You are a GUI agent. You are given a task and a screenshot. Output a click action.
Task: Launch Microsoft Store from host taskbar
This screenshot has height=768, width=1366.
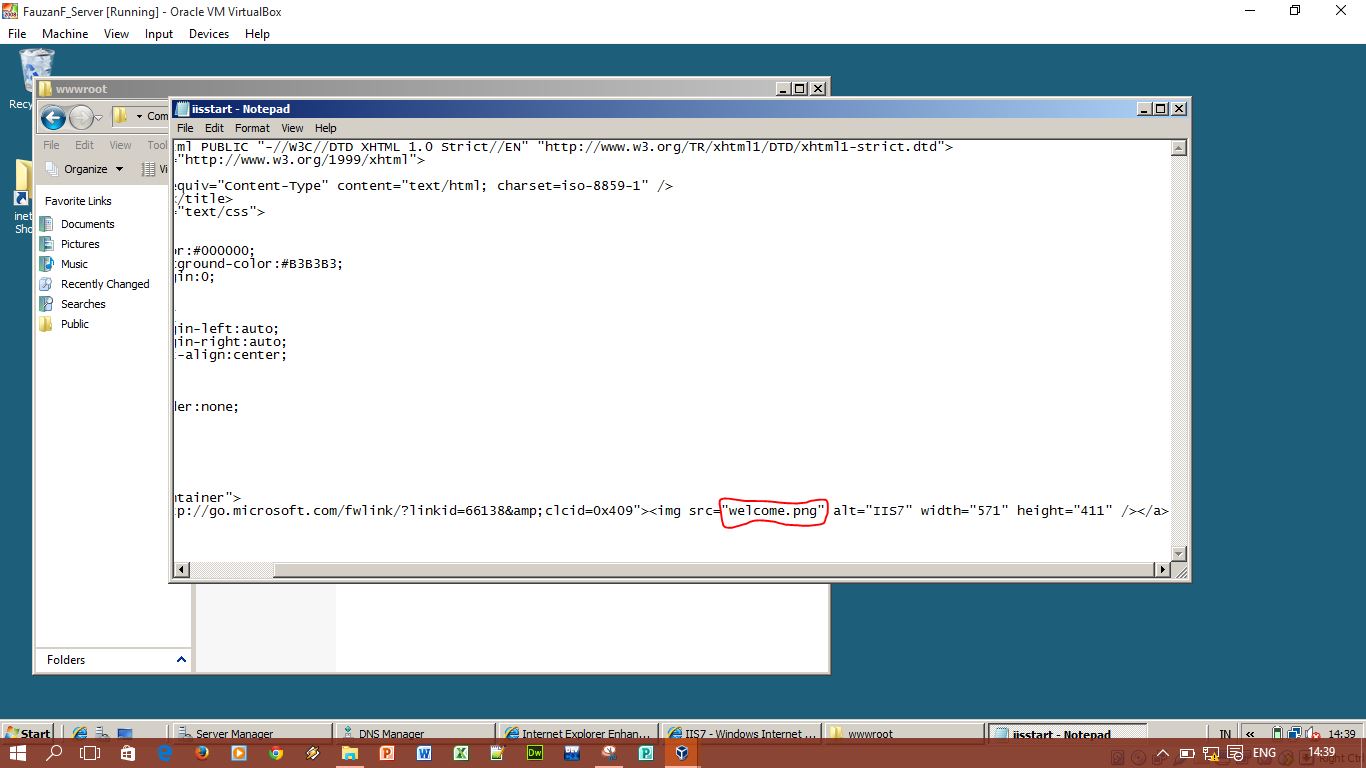pos(128,753)
